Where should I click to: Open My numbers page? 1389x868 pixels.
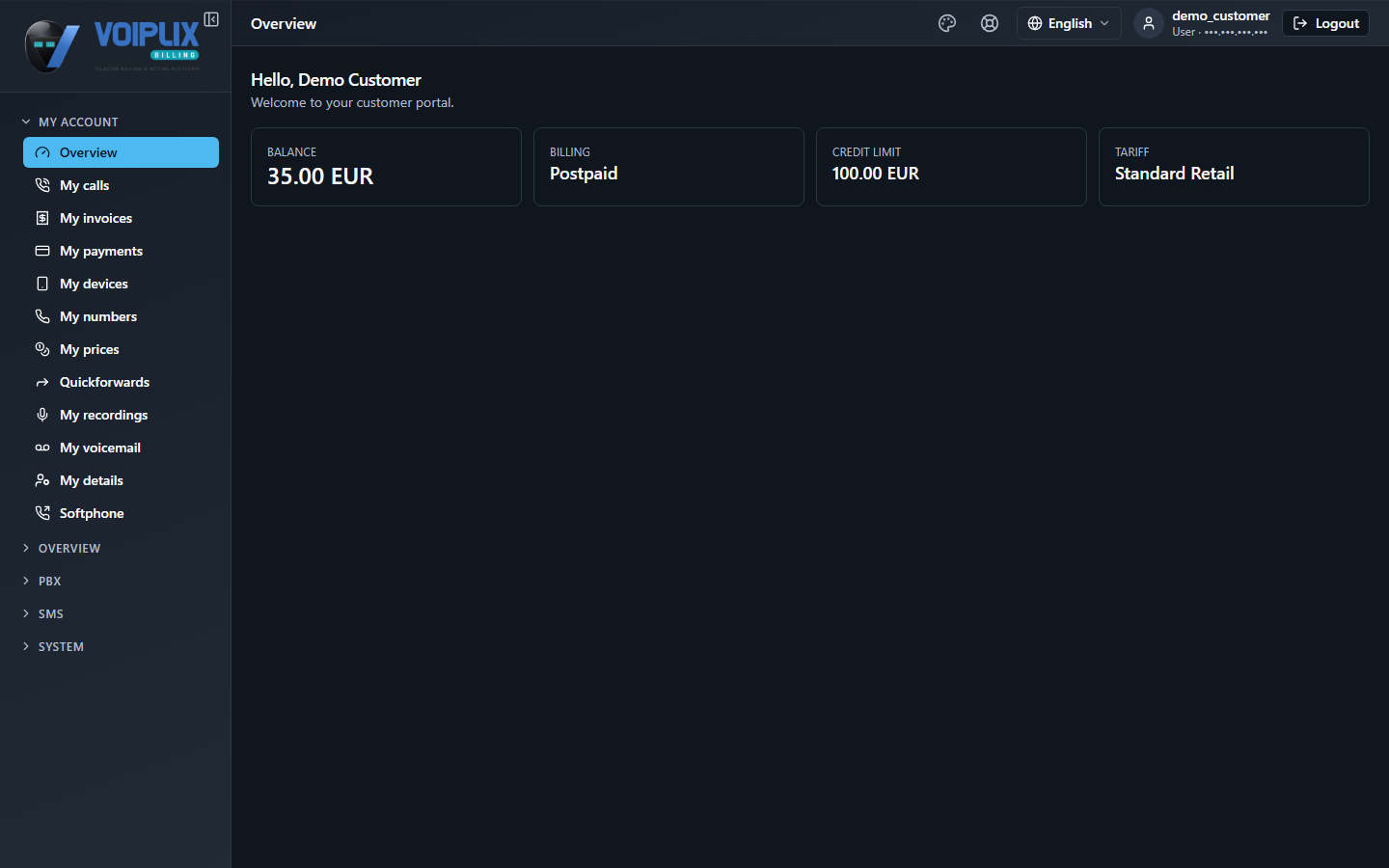[121, 316]
